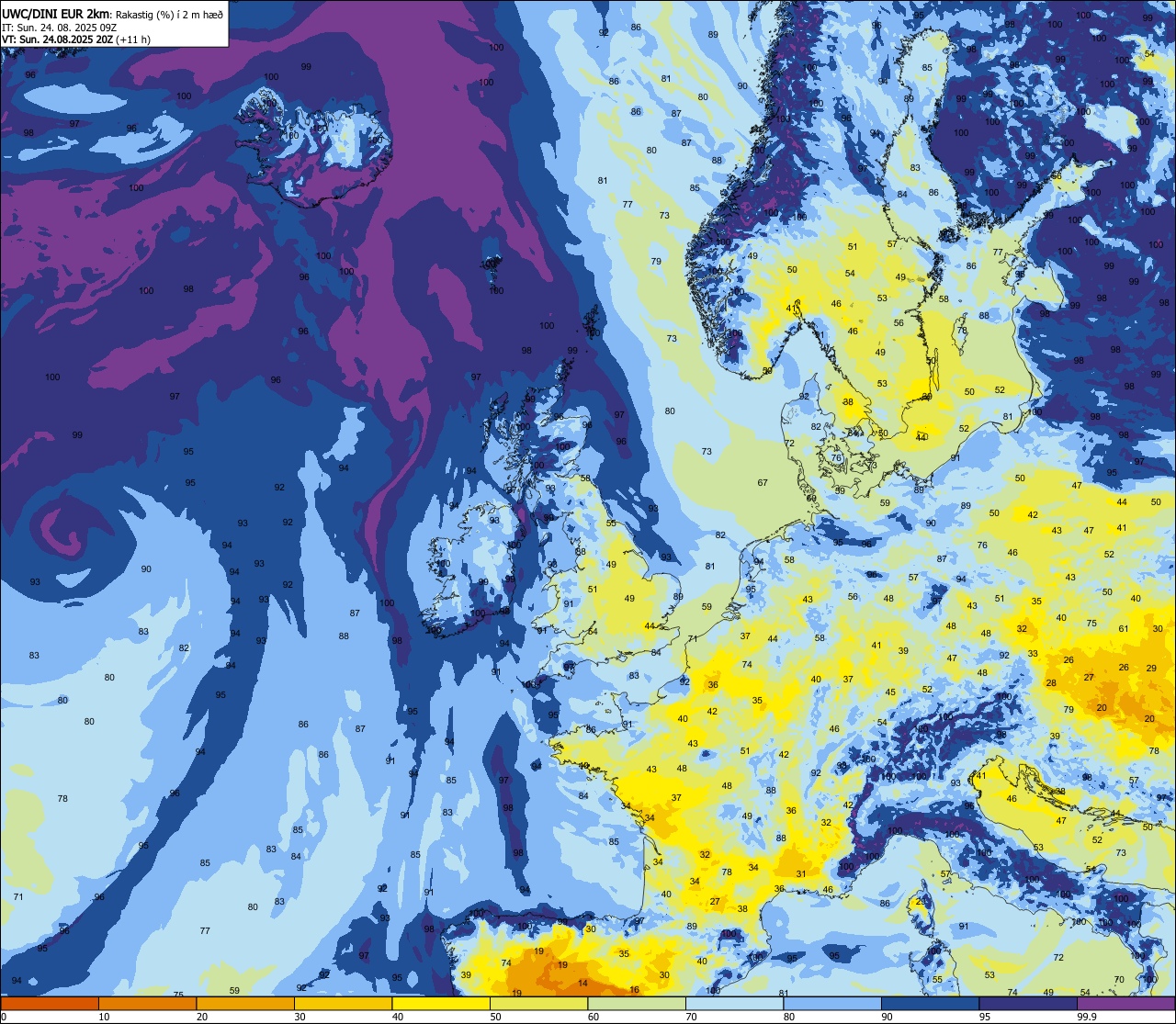Screen dimensions: 1176x1024
Task: Click the "67" humidity value over the North Sea
Action: (763, 483)
